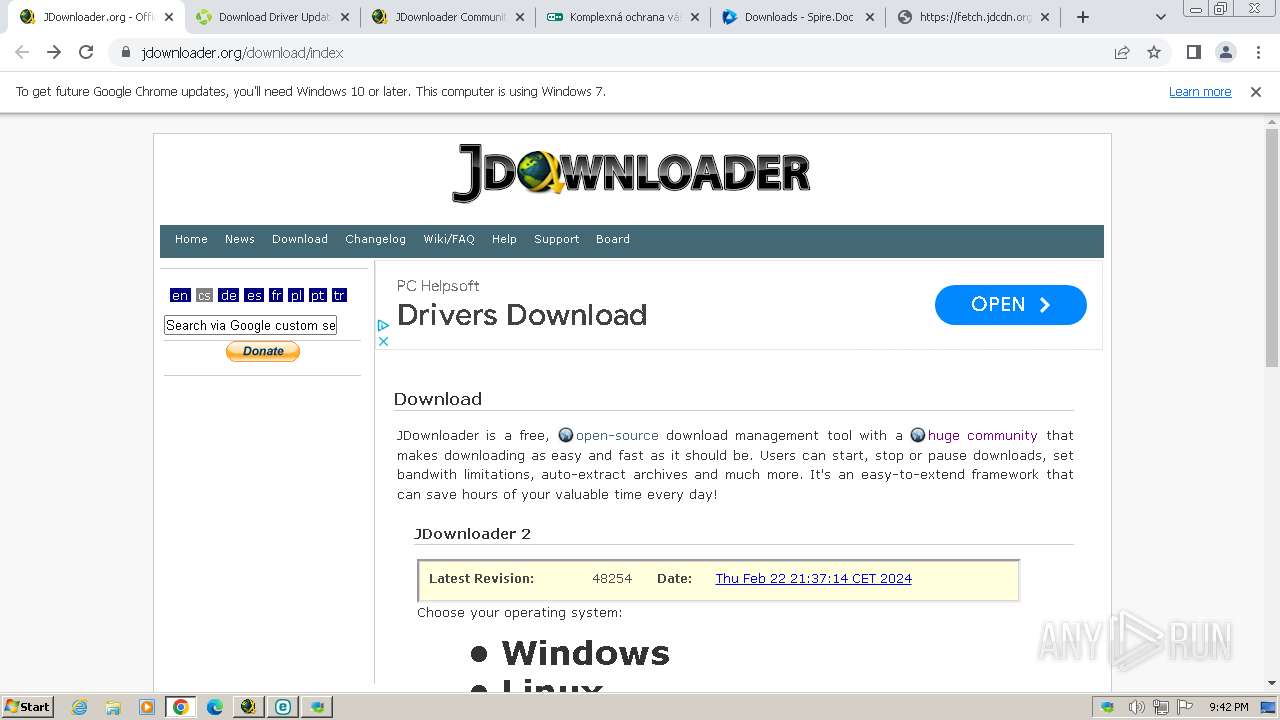This screenshot has width=1280, height=720.
Task: Click the volume speaker tray icon
Action: (x=1137, y=707)
